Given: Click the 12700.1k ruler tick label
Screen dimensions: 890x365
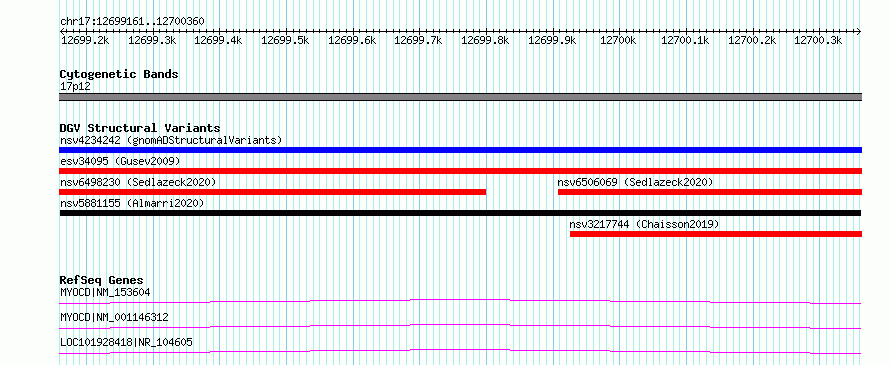Looking at the screenshot, I should click(686, 40).
